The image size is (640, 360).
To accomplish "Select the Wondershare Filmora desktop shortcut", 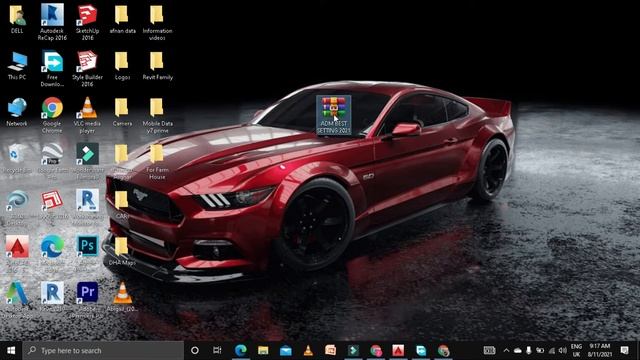I will [x=87, y=161].
